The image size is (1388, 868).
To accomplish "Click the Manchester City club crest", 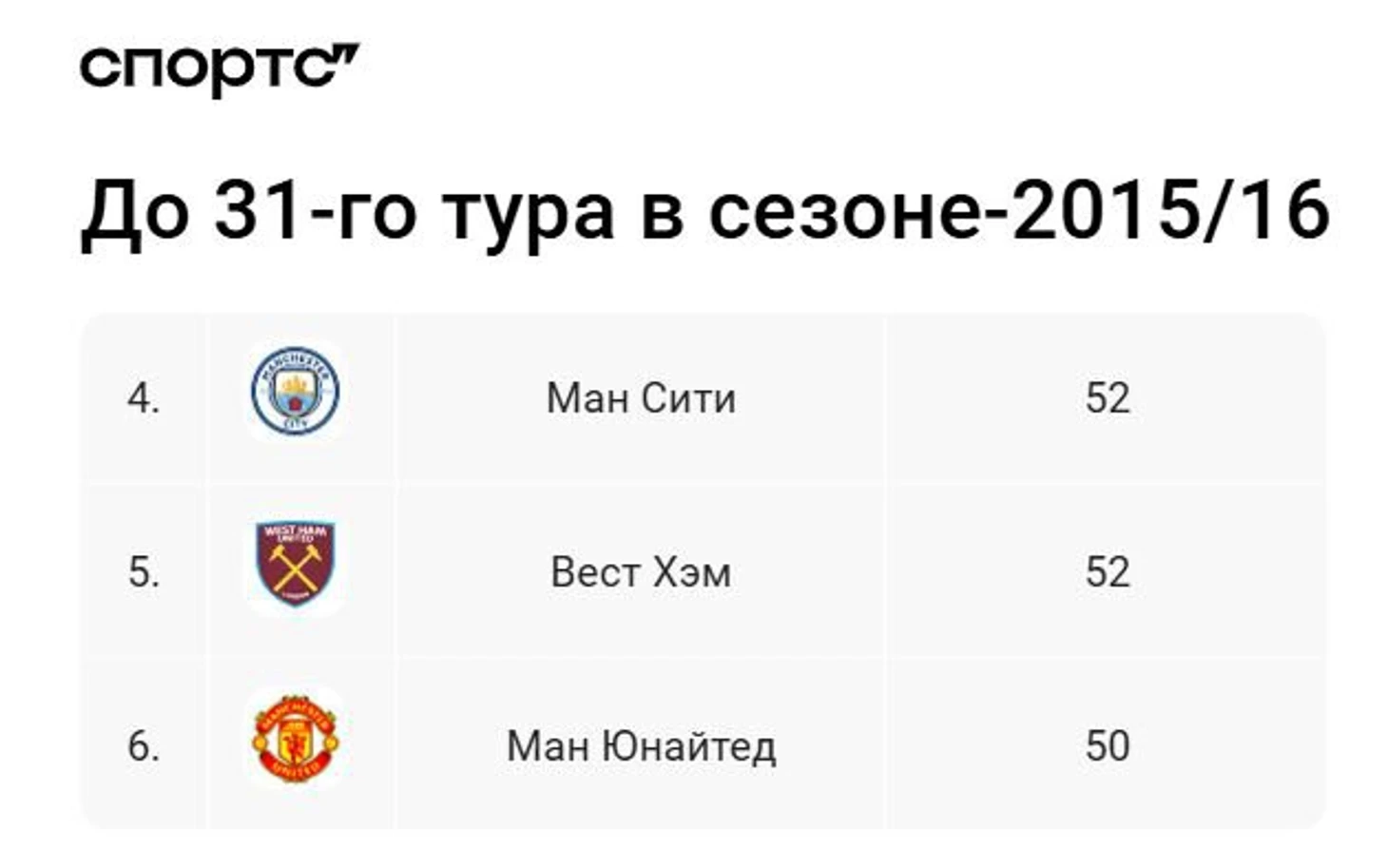I will (295, 392).
